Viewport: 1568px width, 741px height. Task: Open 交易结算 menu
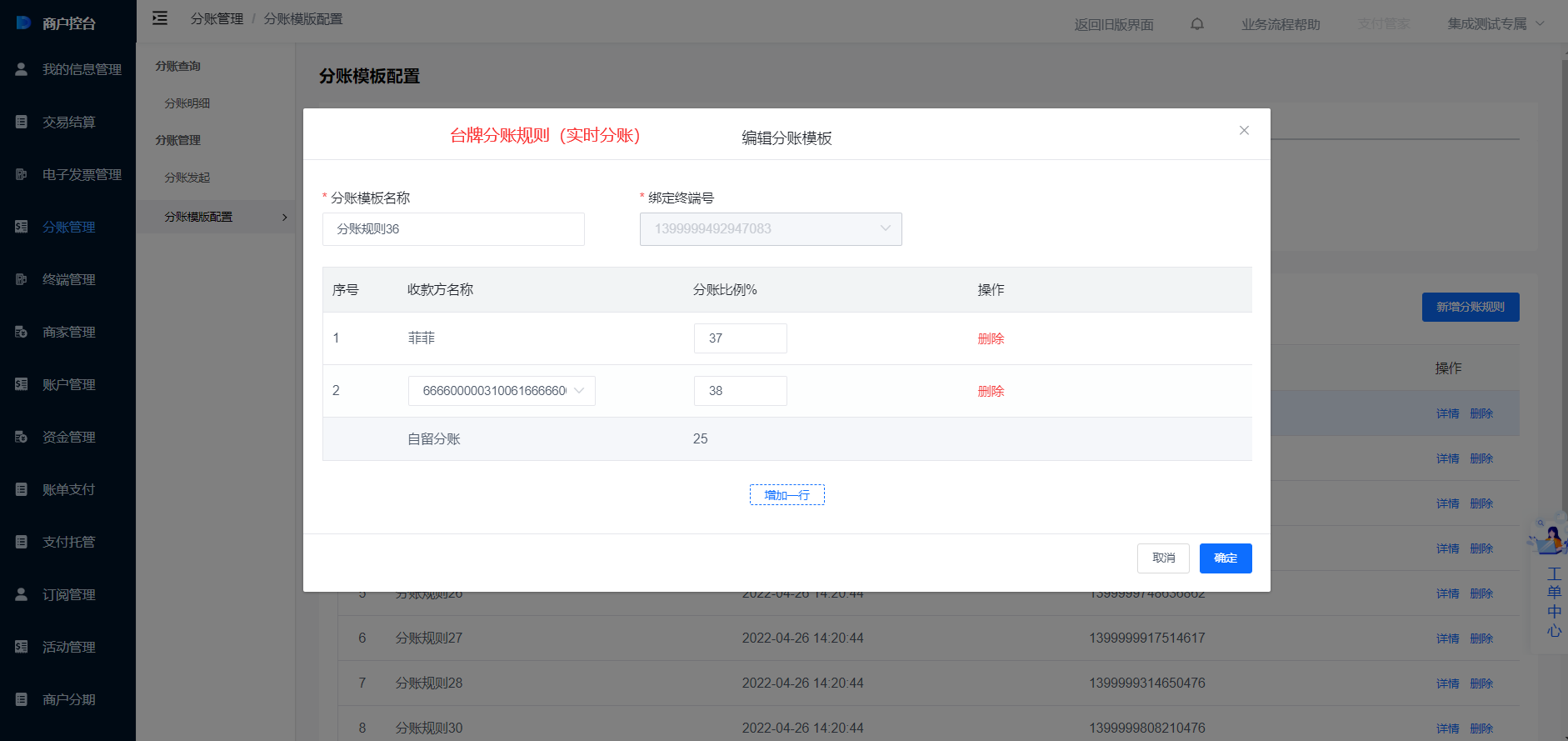[x=69, y=122]
